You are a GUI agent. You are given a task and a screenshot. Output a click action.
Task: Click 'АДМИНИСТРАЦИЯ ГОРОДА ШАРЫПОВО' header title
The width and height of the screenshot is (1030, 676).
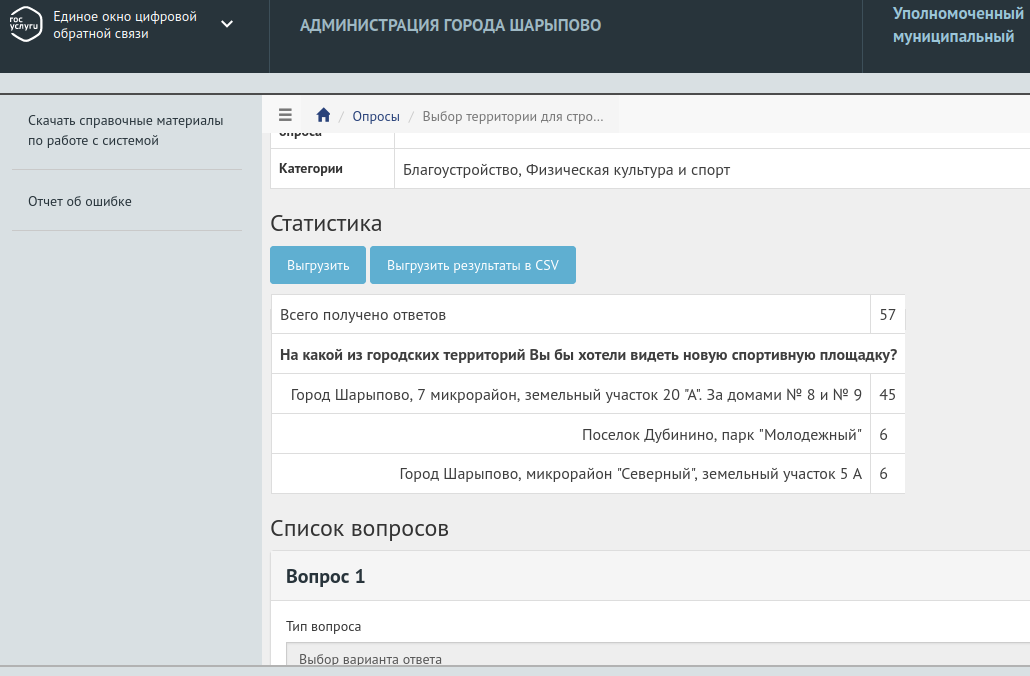tap(450, 25)
